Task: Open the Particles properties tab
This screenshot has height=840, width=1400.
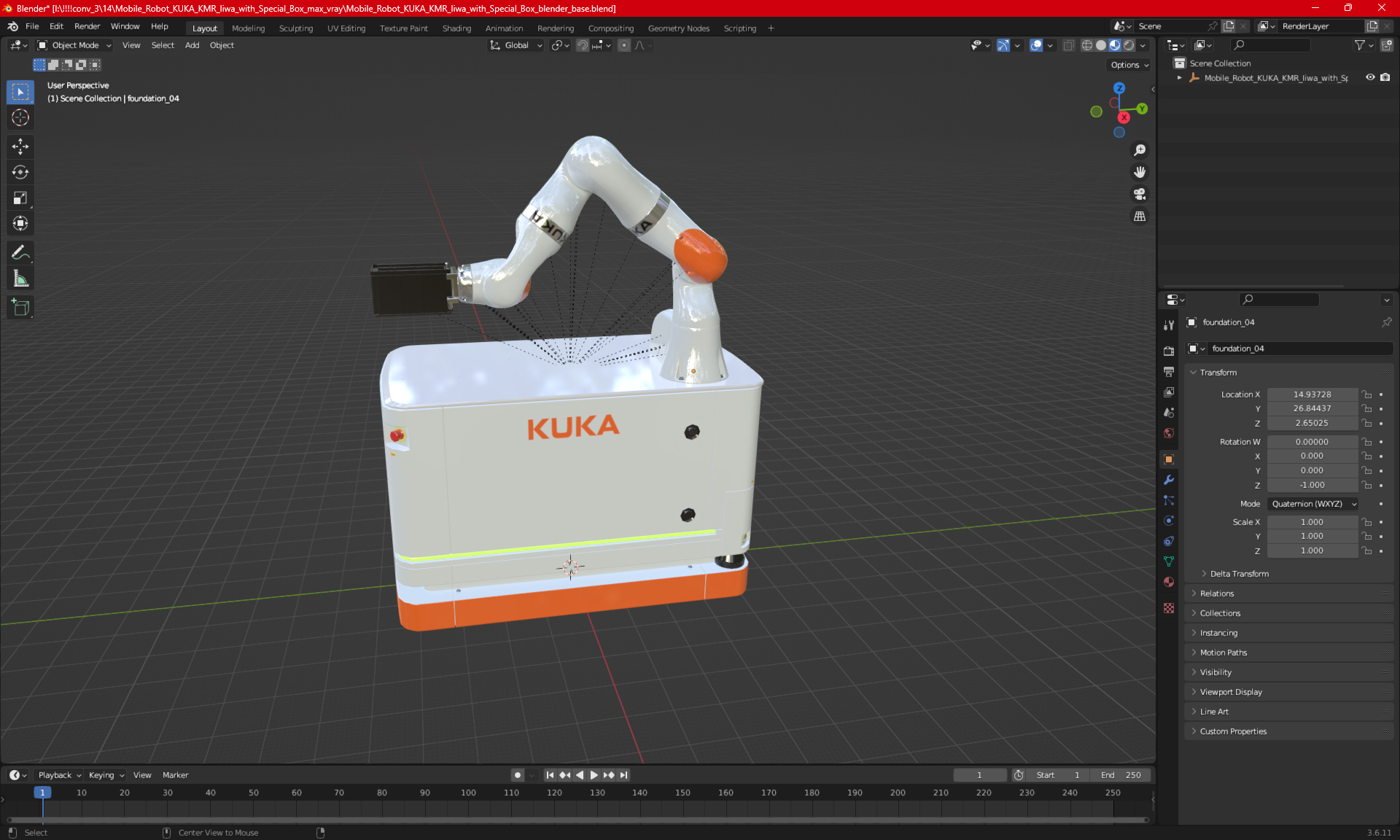Action: [1169, 500]
